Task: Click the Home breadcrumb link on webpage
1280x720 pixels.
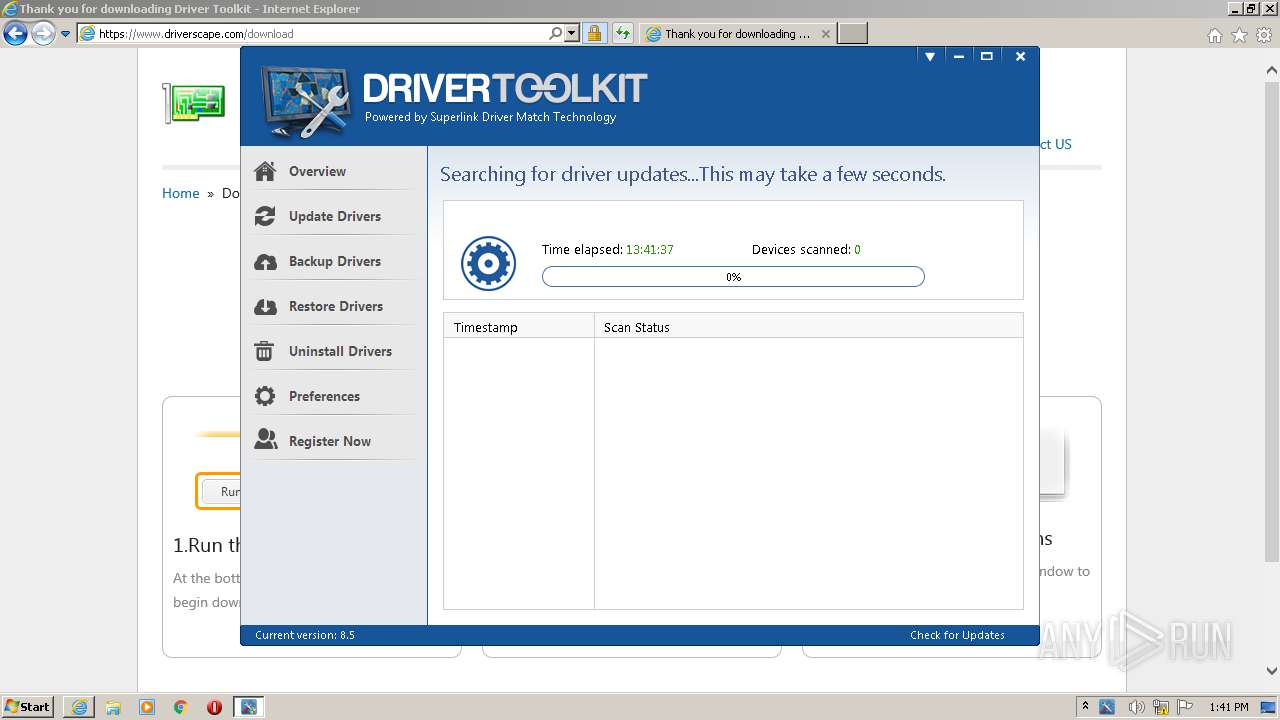Action: [x=181, y=193]
